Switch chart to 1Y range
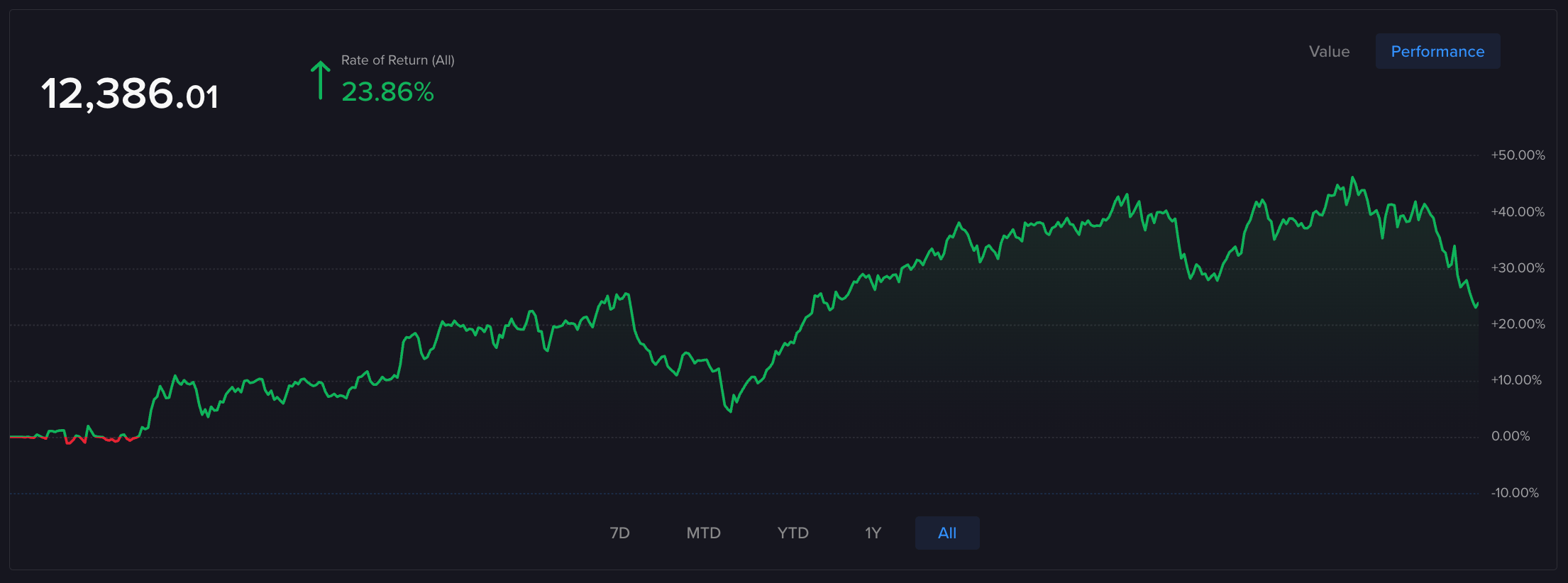The height and width of the screenshot is (583, 1568). [x=873, y=533]
